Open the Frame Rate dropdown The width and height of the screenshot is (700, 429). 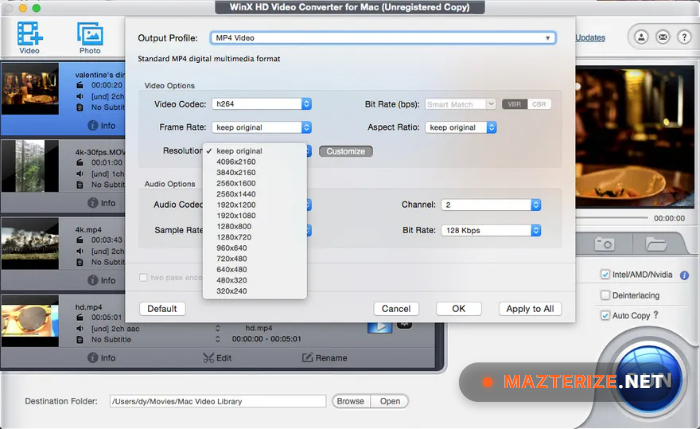tap(262, 127)
